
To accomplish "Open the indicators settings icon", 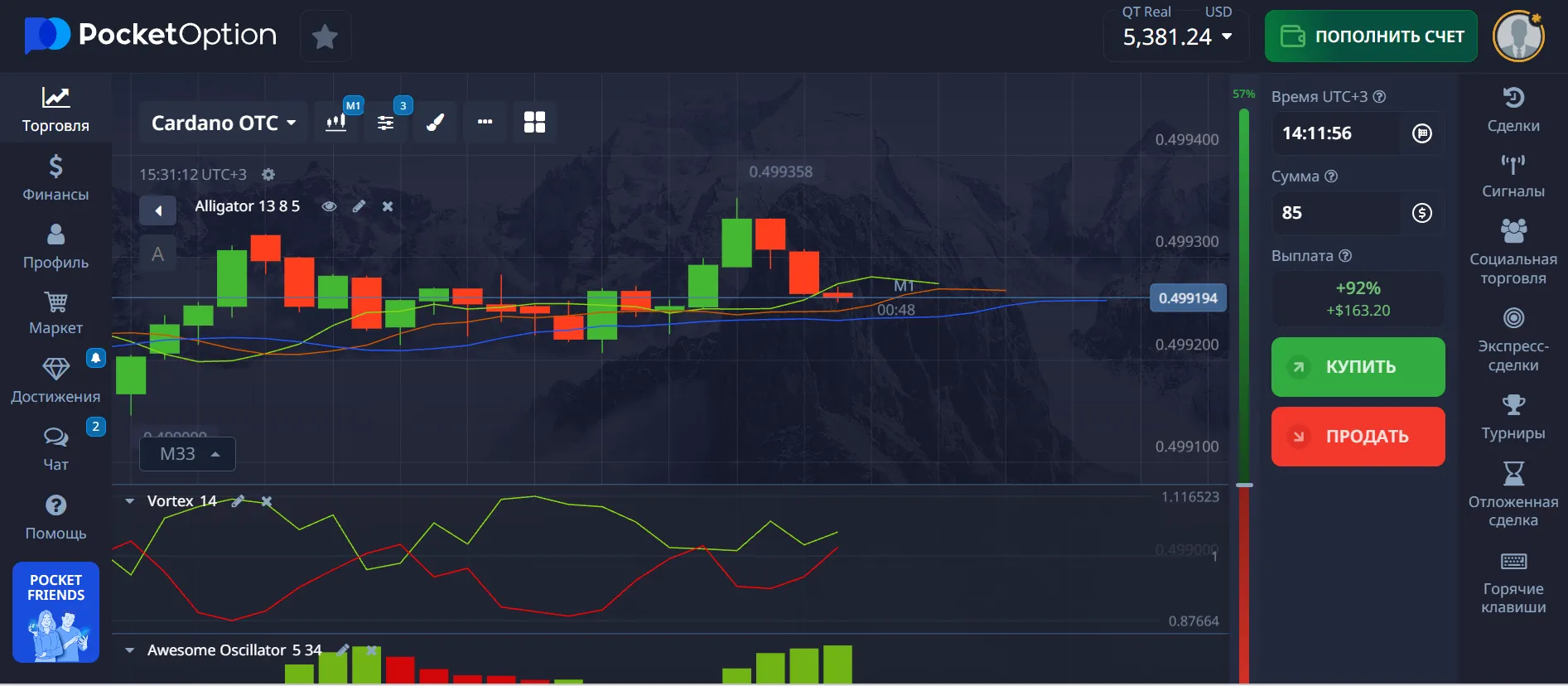I will 386,123.
